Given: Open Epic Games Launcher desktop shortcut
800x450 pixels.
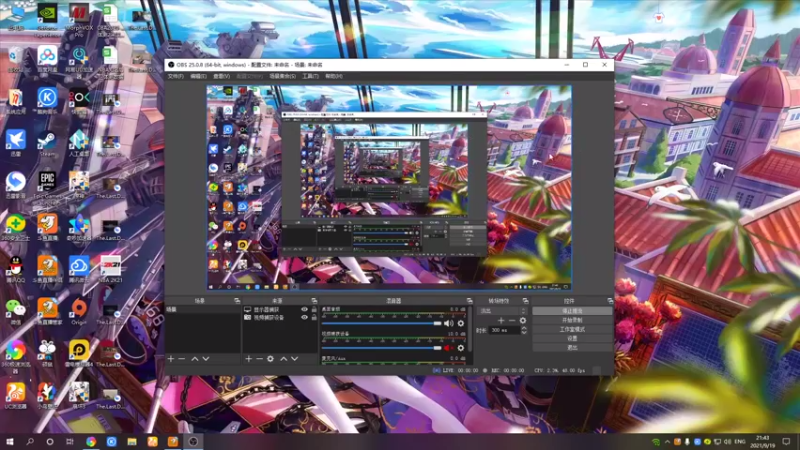Looking at the screenshot, I should (x=47, y=186).
